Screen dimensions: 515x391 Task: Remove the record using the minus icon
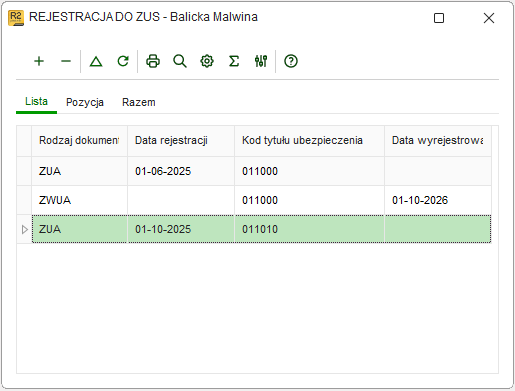click(66, 61)
